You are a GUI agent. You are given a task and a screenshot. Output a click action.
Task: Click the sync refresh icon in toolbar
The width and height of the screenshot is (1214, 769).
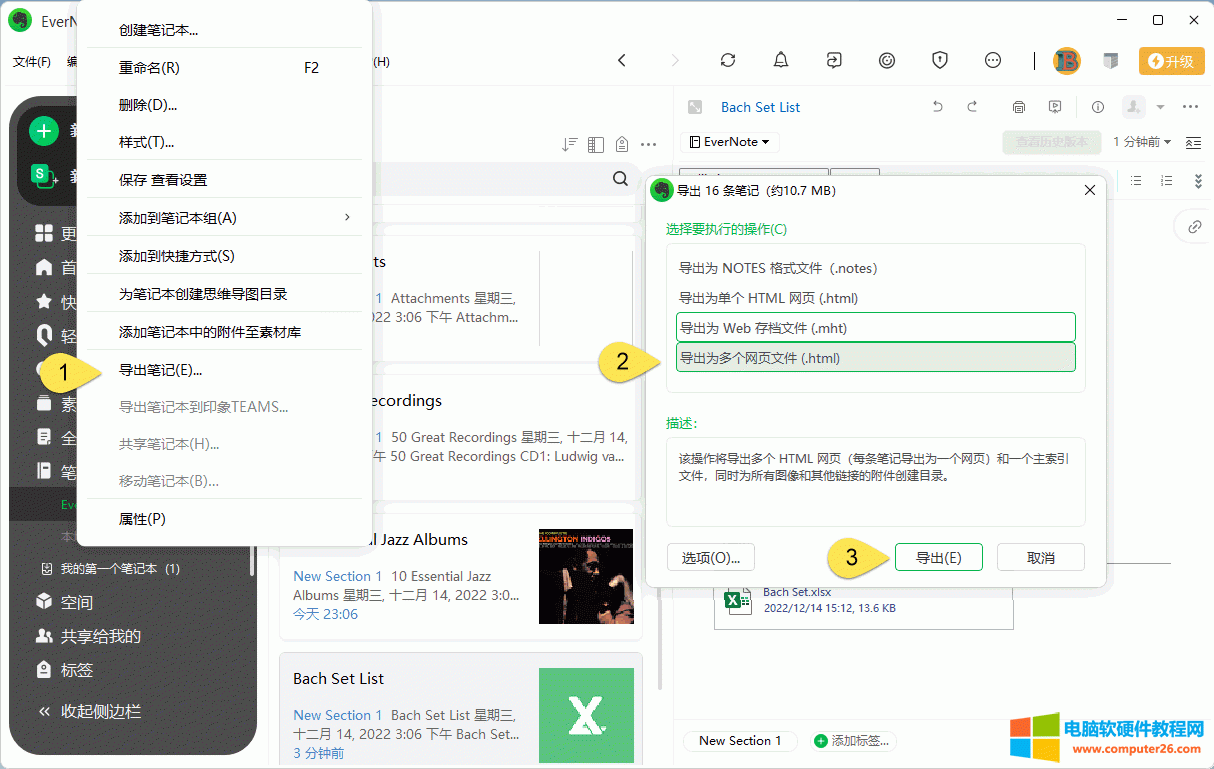click(x=728, y=61)
